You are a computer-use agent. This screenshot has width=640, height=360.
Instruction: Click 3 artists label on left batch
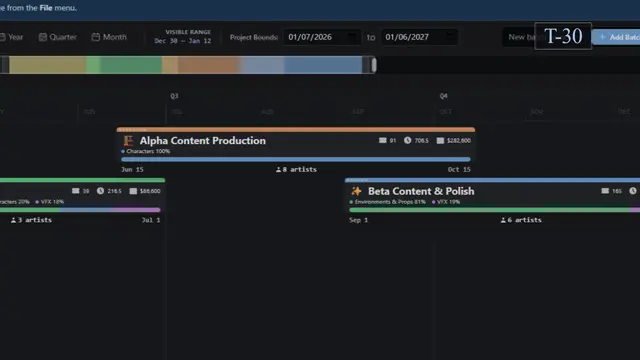point(31,220)
